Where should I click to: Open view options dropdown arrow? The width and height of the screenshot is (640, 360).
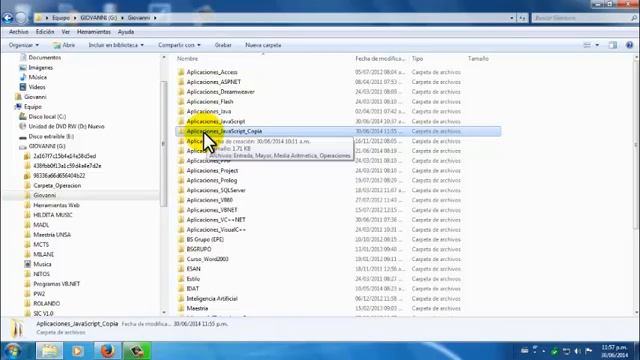pyautogui.click(x=597, y=45)
